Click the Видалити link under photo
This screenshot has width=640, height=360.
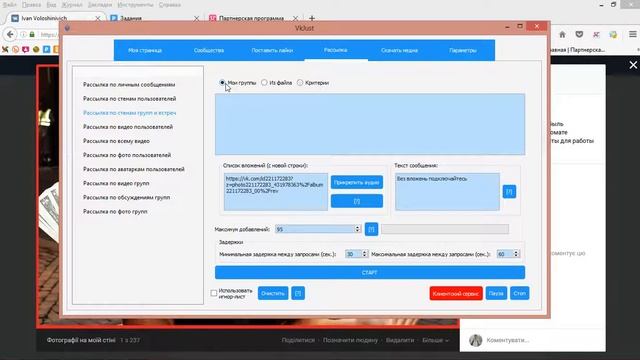point(400,340)
